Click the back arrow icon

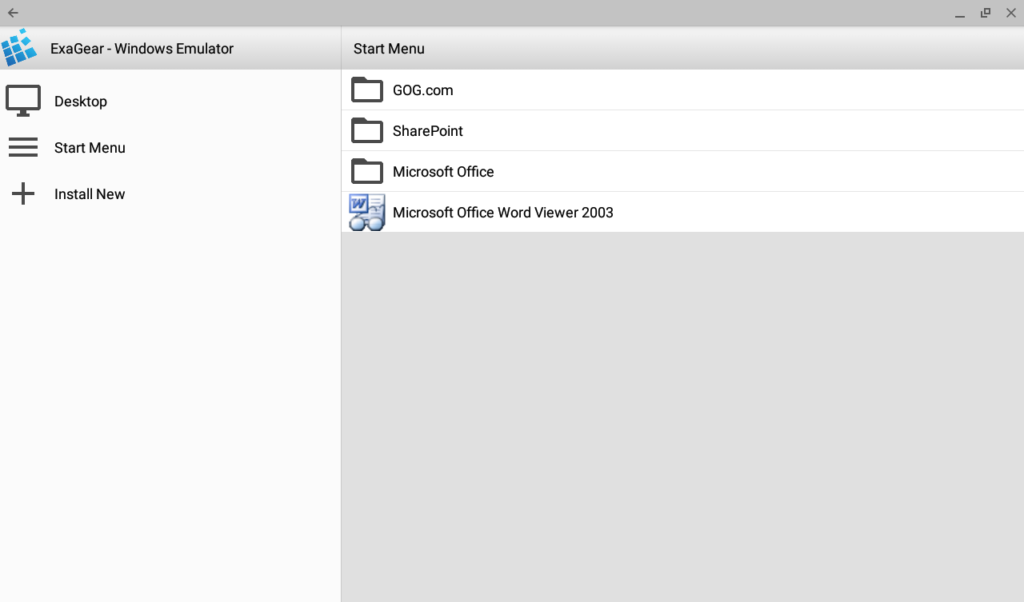click(13, 13)
